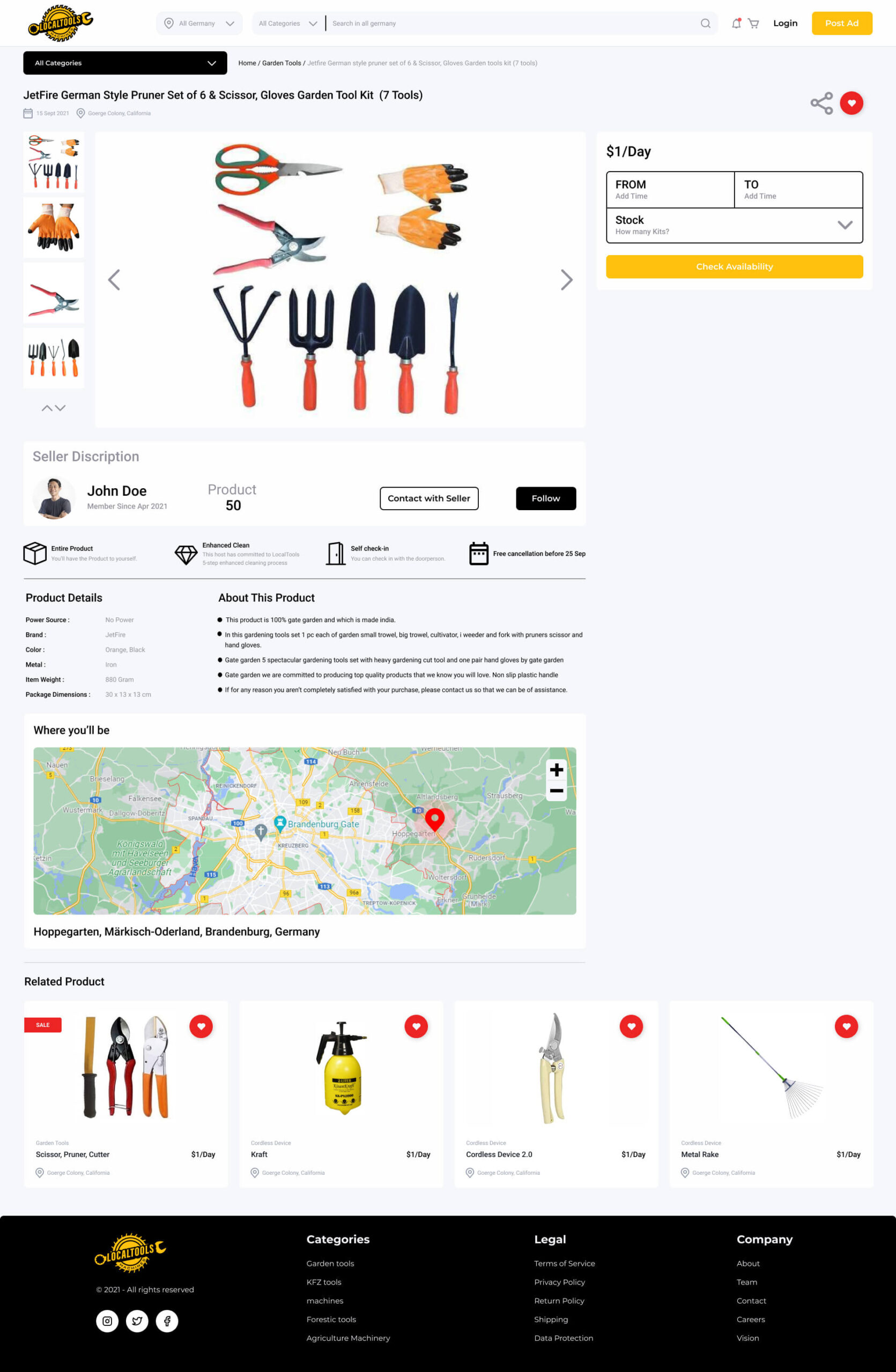
Task: Open notifications bell icon
Action: click(x=736, y=24)
